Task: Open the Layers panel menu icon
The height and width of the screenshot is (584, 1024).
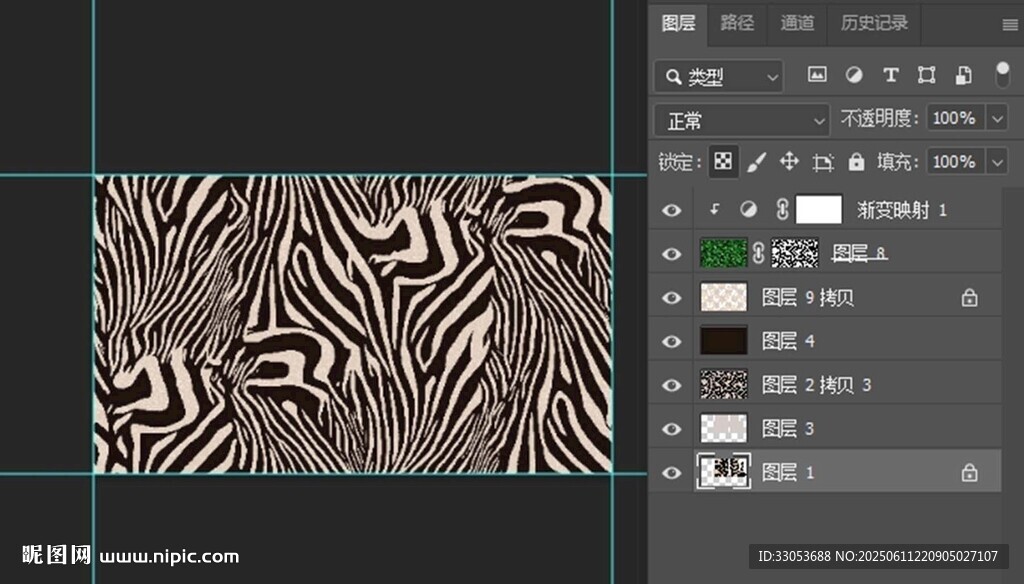Action: pyautogui.click(x=1010, y=25)
